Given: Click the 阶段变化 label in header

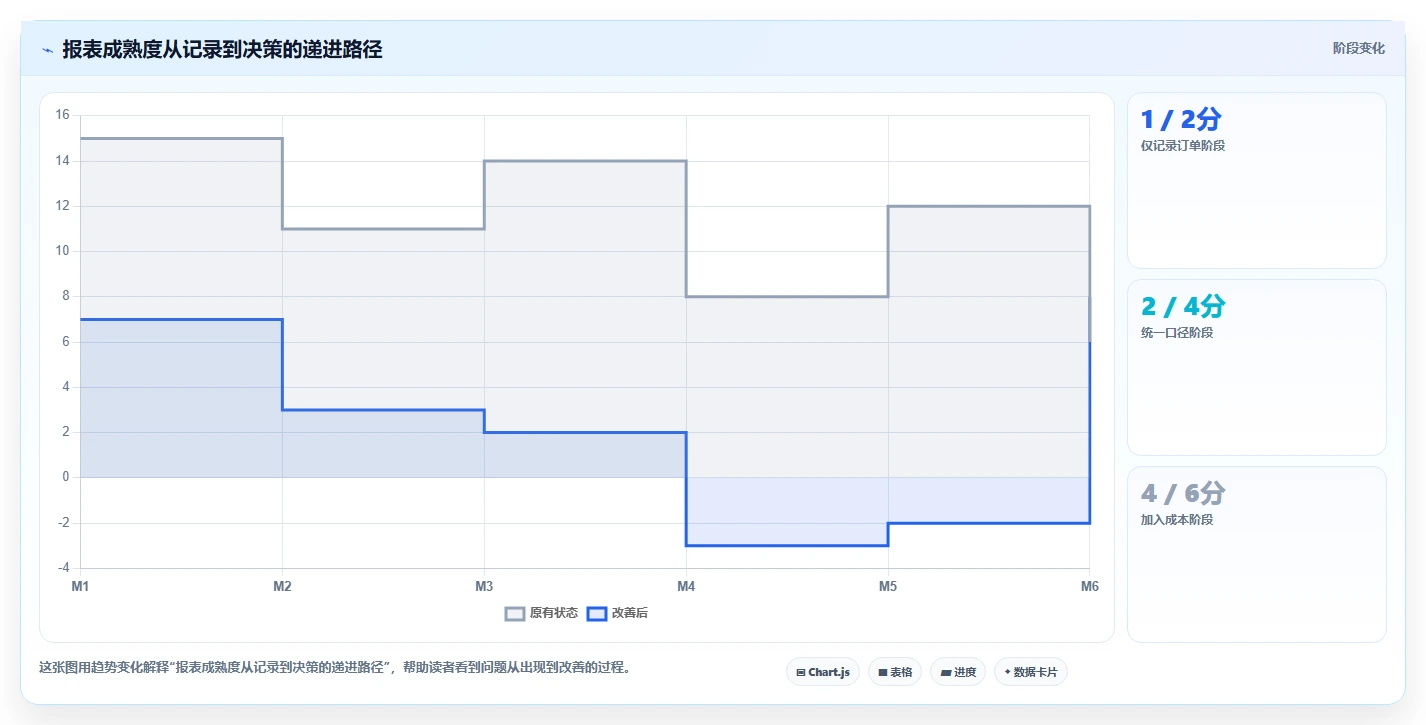Looking at the screenshot, I should 1359,48.
